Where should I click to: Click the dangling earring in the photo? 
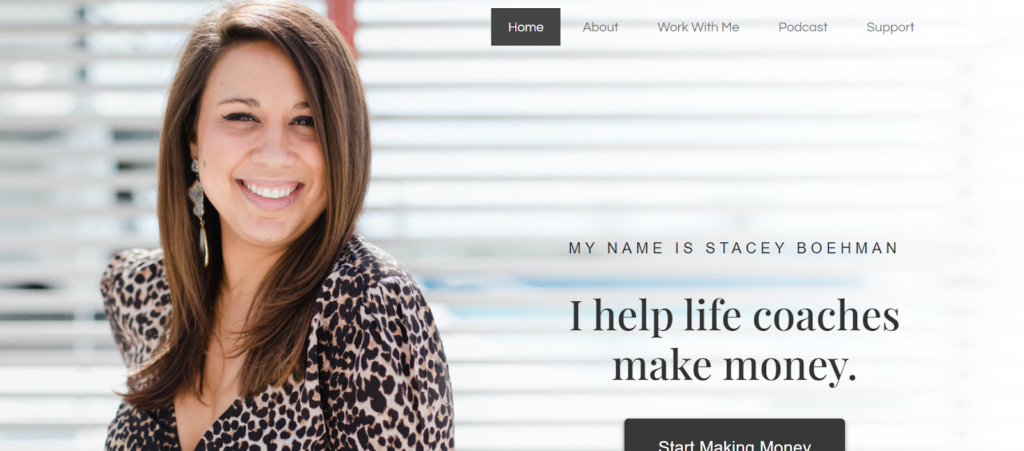coord(199,210)
